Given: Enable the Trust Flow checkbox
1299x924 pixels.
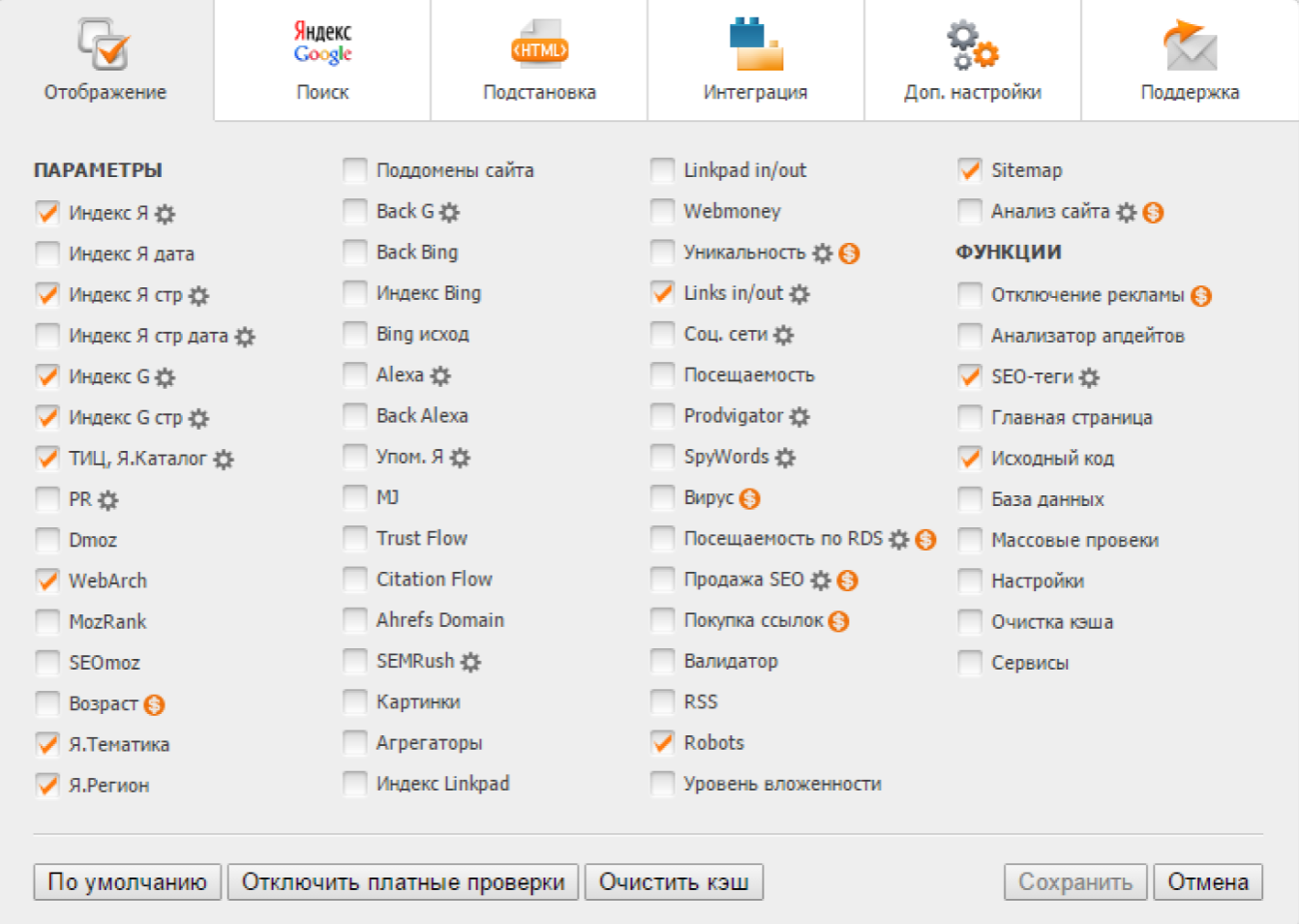Looking at the screenshot, I should coord(355,539).
